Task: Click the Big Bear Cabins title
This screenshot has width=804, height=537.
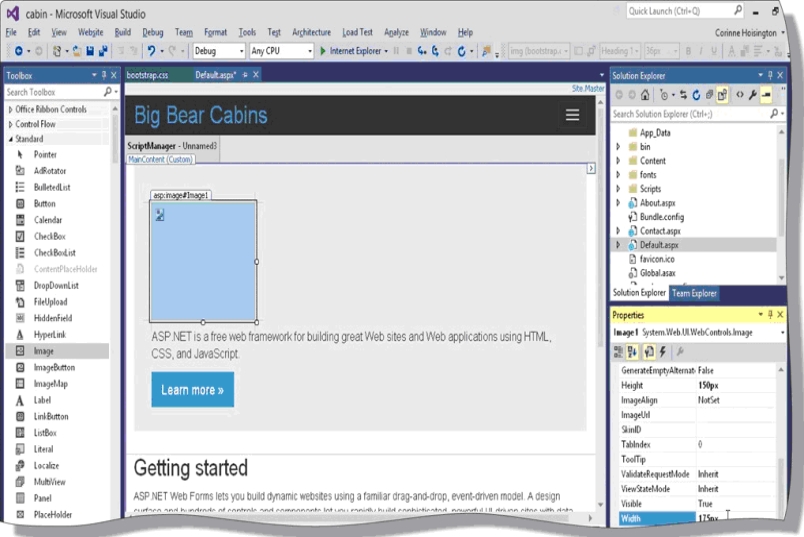Action: pyautogui.click(x=200, y=115)
